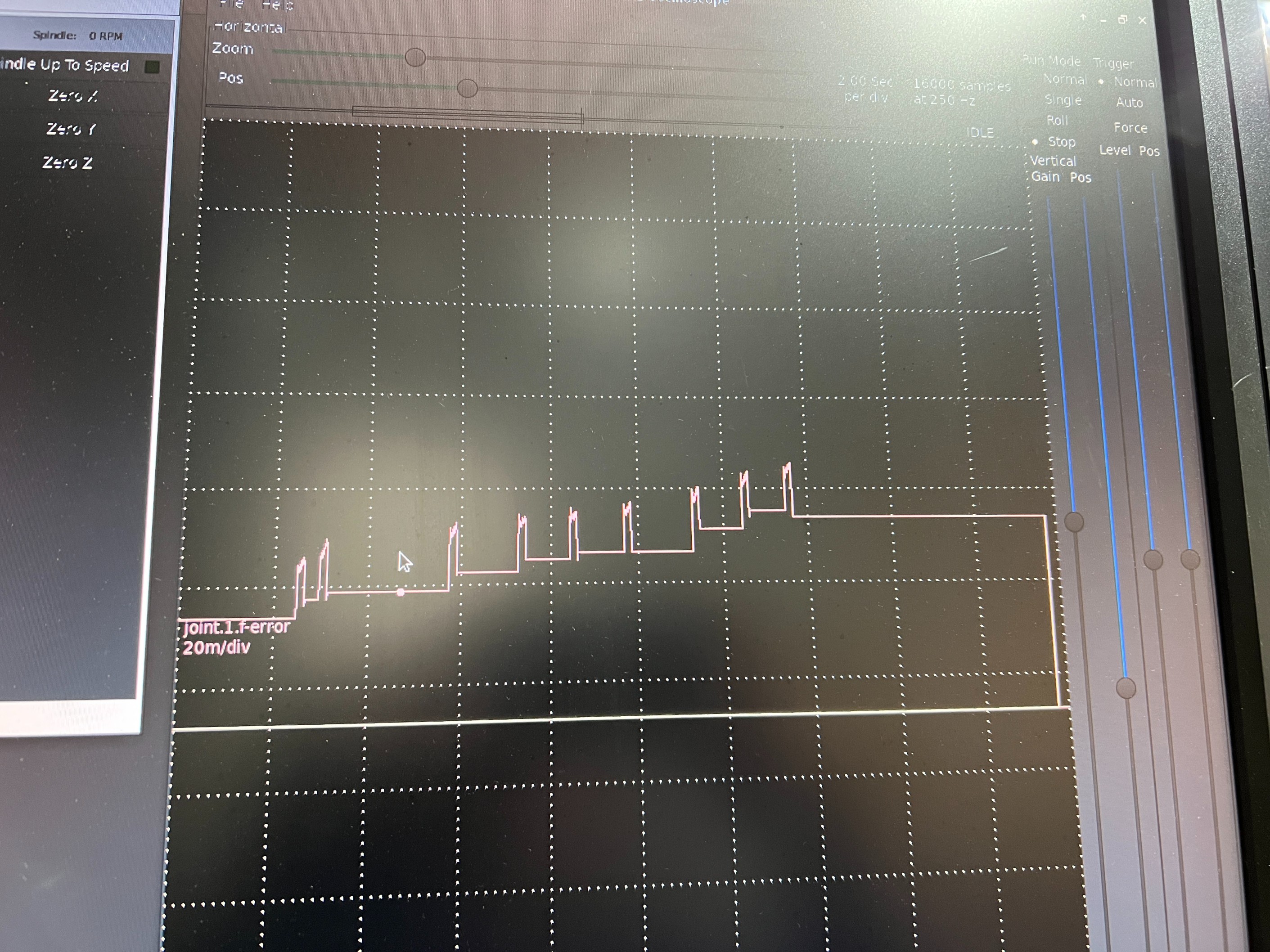Click the Spindle Up To Speed indicator
This screenshot has height=952, width=1270.
click(x=152, y=67)
